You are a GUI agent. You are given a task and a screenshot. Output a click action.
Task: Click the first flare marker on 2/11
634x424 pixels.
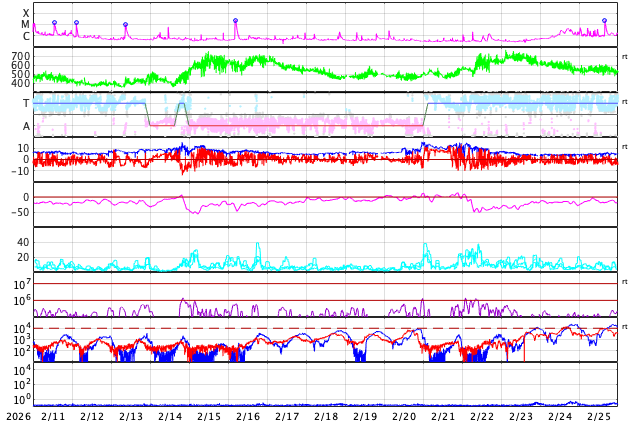(x=54, y=22)
